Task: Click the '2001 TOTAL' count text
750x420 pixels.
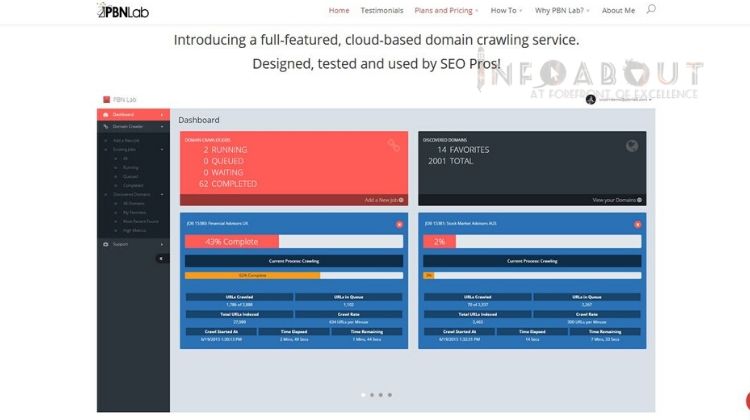Action: (x=451, y=161)
